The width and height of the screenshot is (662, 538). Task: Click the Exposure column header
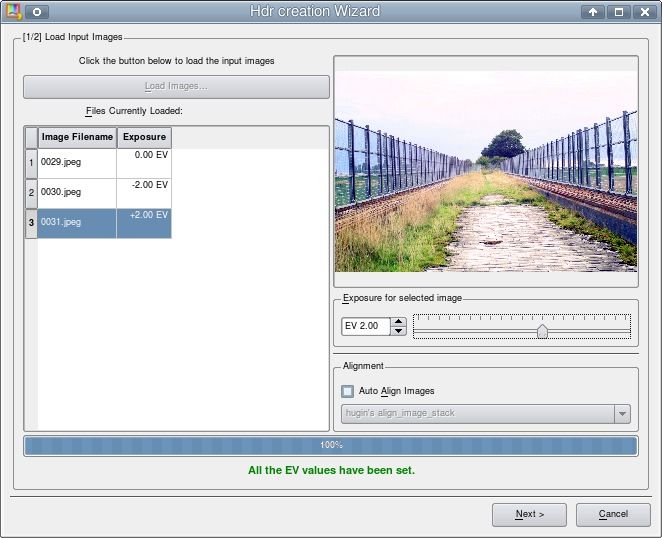[144, 137]
